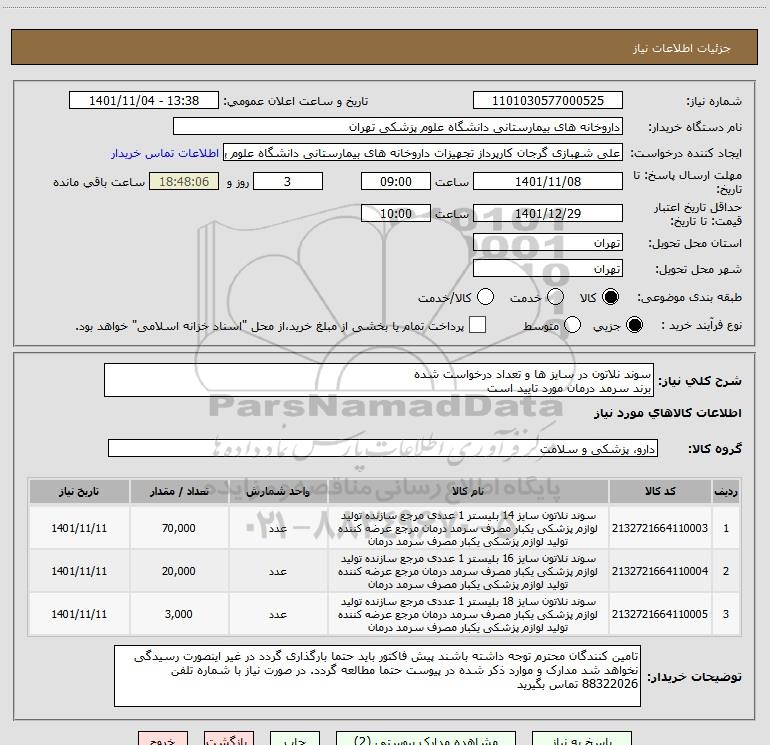This screenshot has height=745, width=770.
Task: Click the response deadline date 1401/11/08
Action: 548,181
